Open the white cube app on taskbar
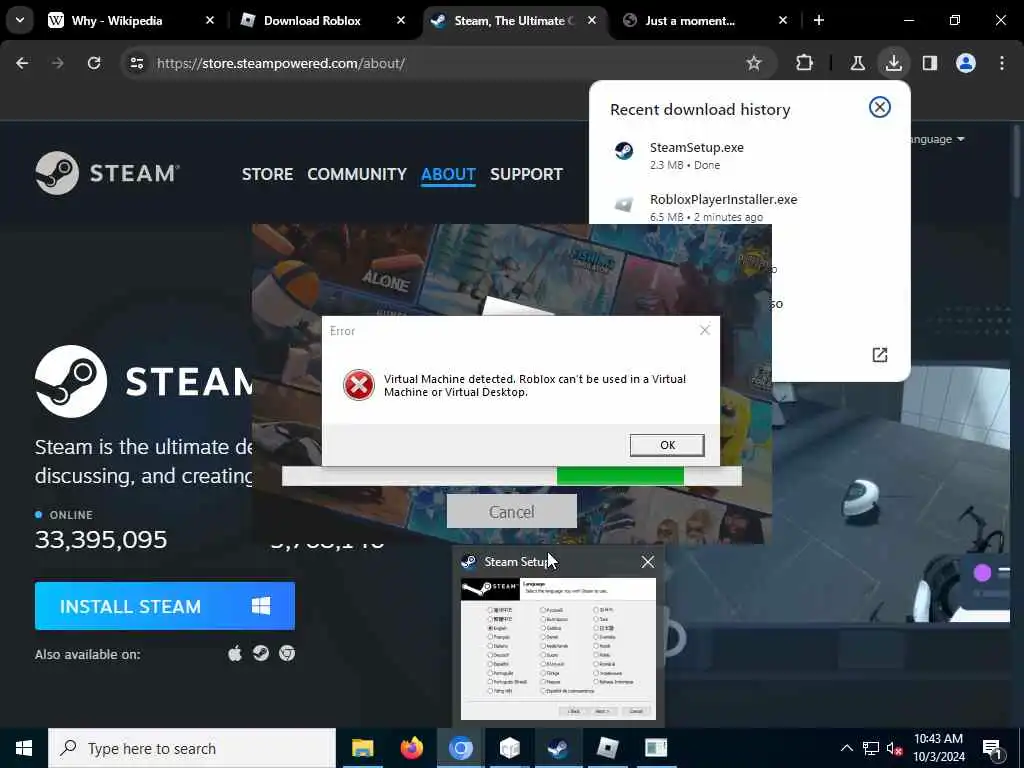 click(509, 748)
